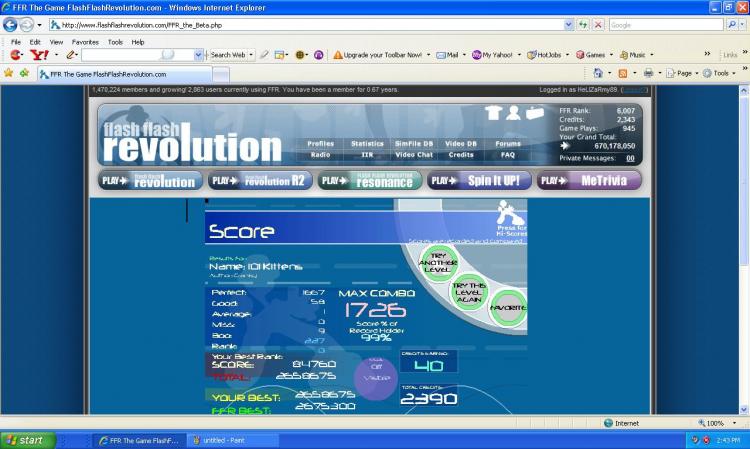Open the File menu
The image size is (750, 449).
(16, 42)
